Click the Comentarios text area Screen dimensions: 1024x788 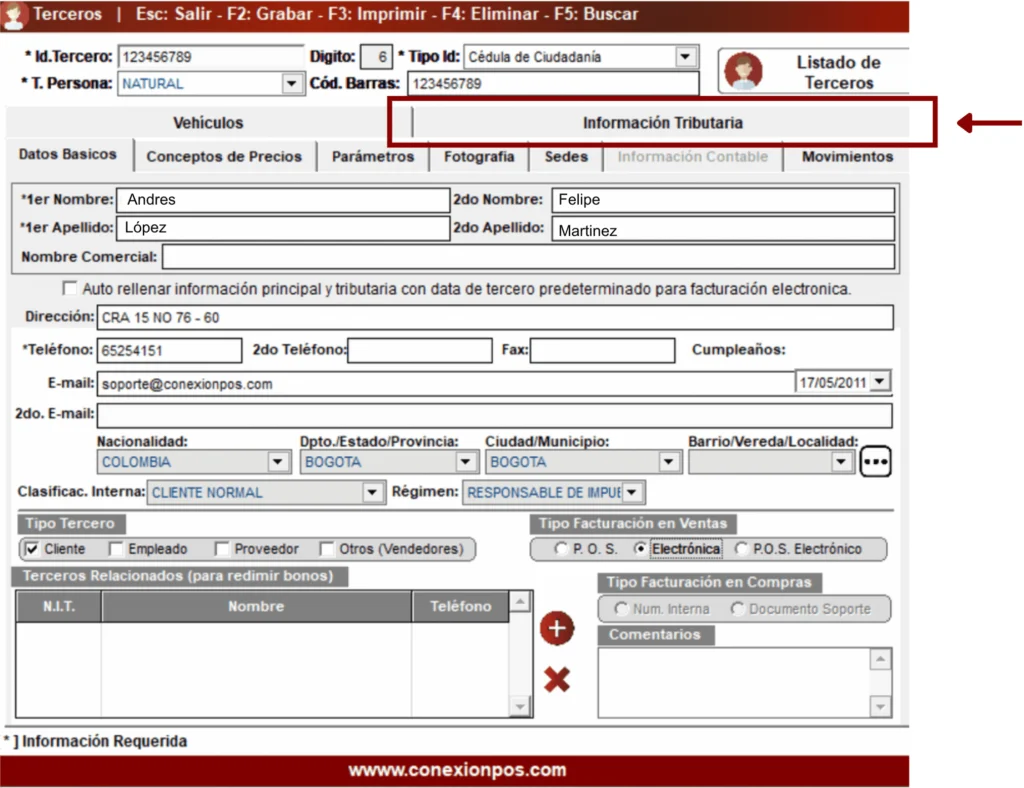(734, 682)
